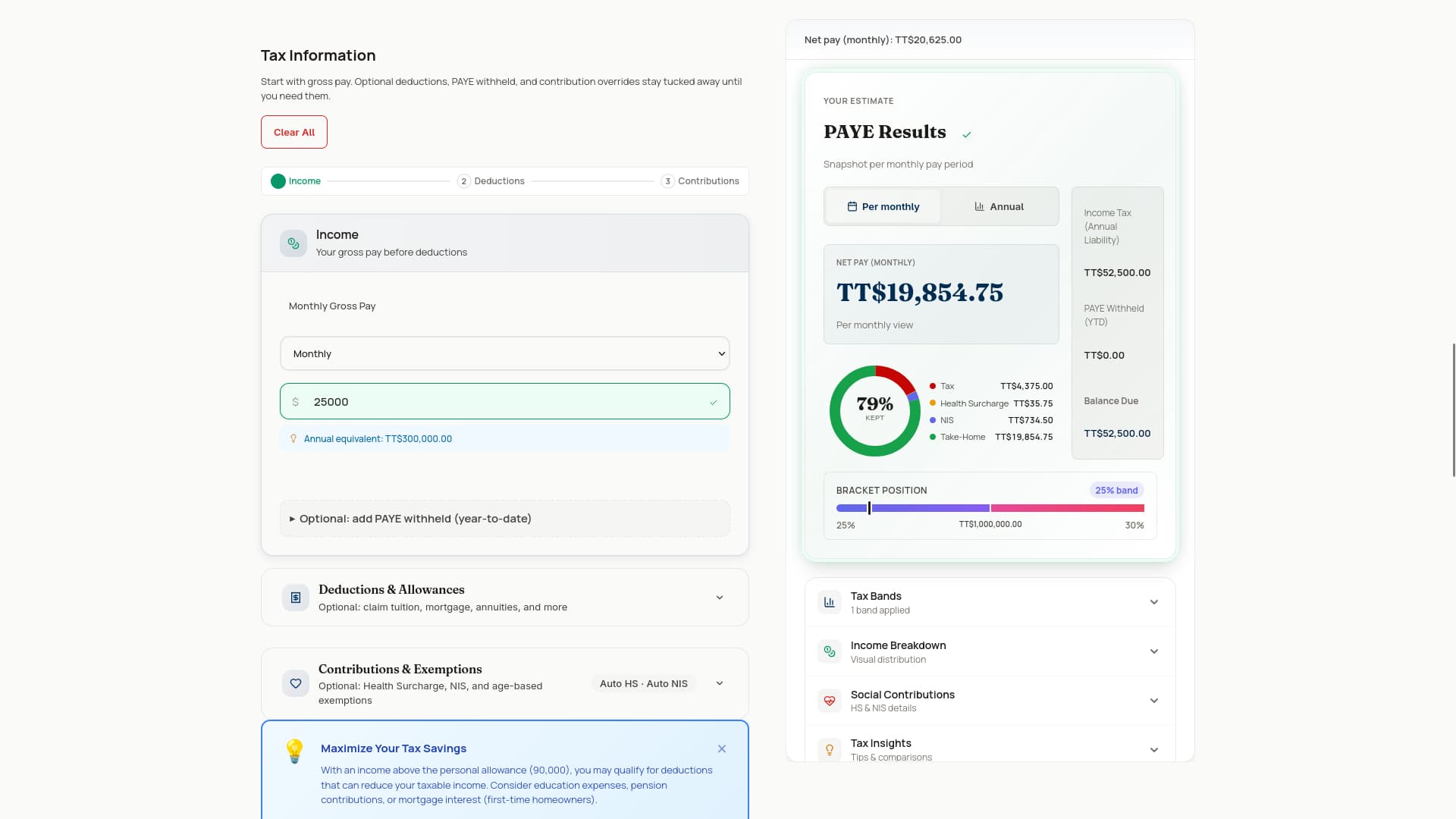
Task: Click the Health Surcharge value TT$35.75
Action: (1033, 403)
